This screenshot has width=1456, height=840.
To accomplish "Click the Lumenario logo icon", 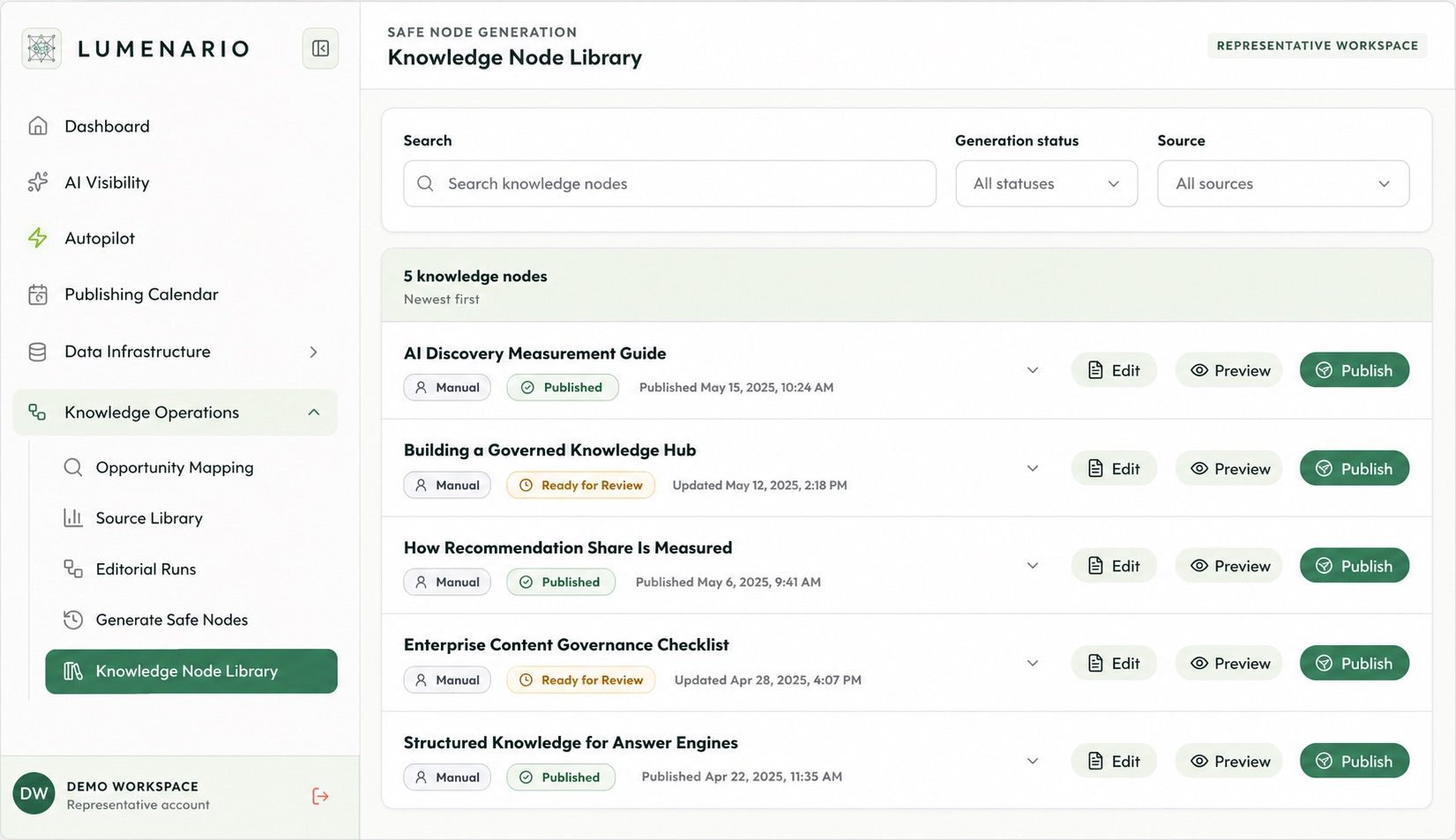I will coord(41,48).
